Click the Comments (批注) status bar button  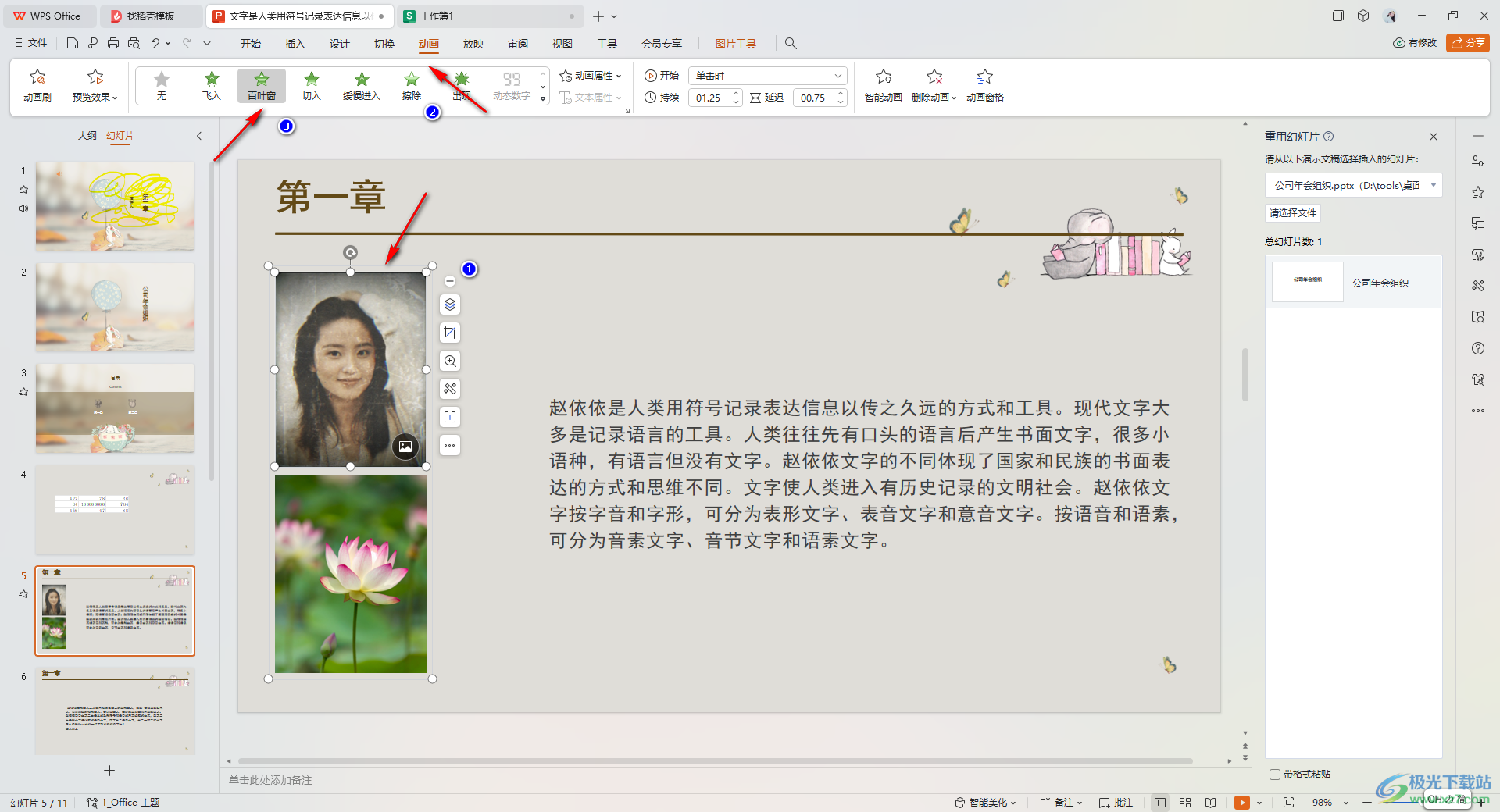(1116, 803)
